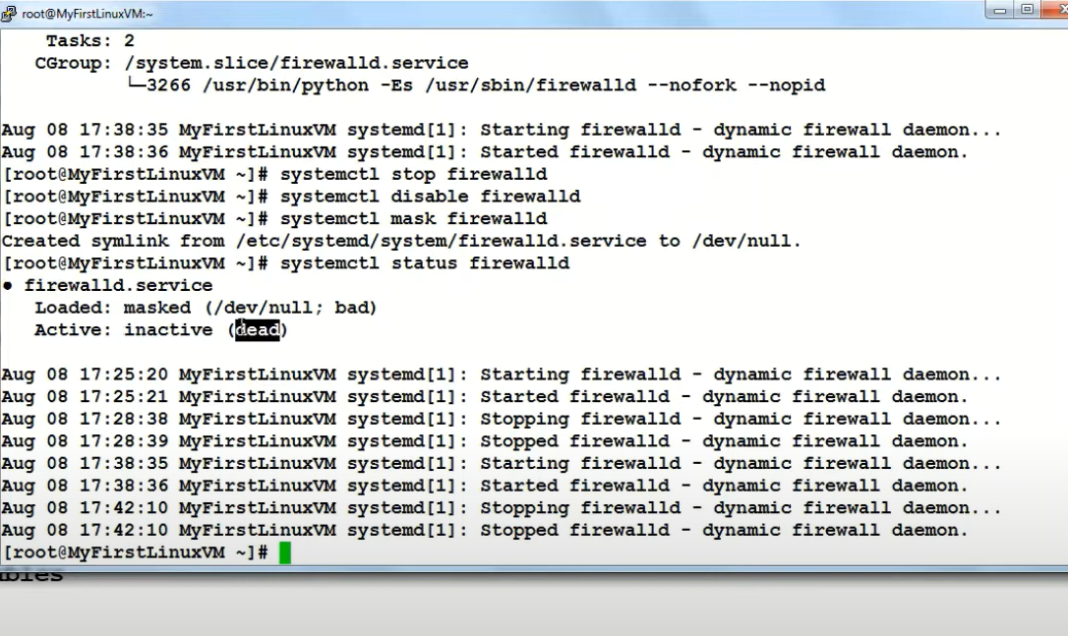Click the highlighted word 'dead'
The image size is (1068, 636).
coord(257,330)
